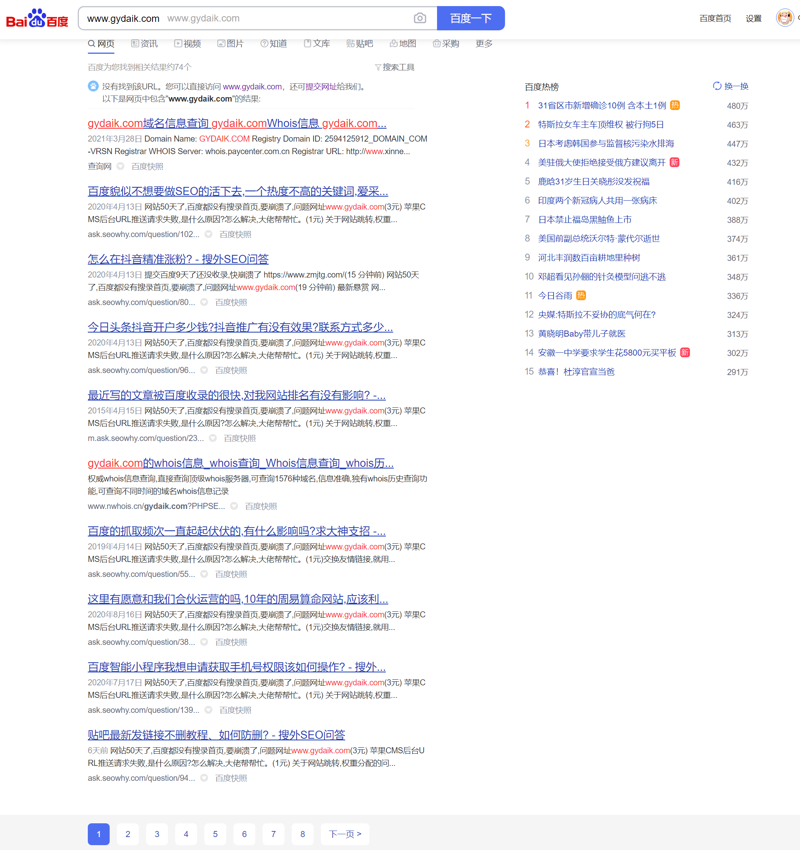Image resolution: width=800 pixels, height=850 pixels.
Task: Open hot topic 央媒:特斯拉不妥协
Action: coord(596,314)
